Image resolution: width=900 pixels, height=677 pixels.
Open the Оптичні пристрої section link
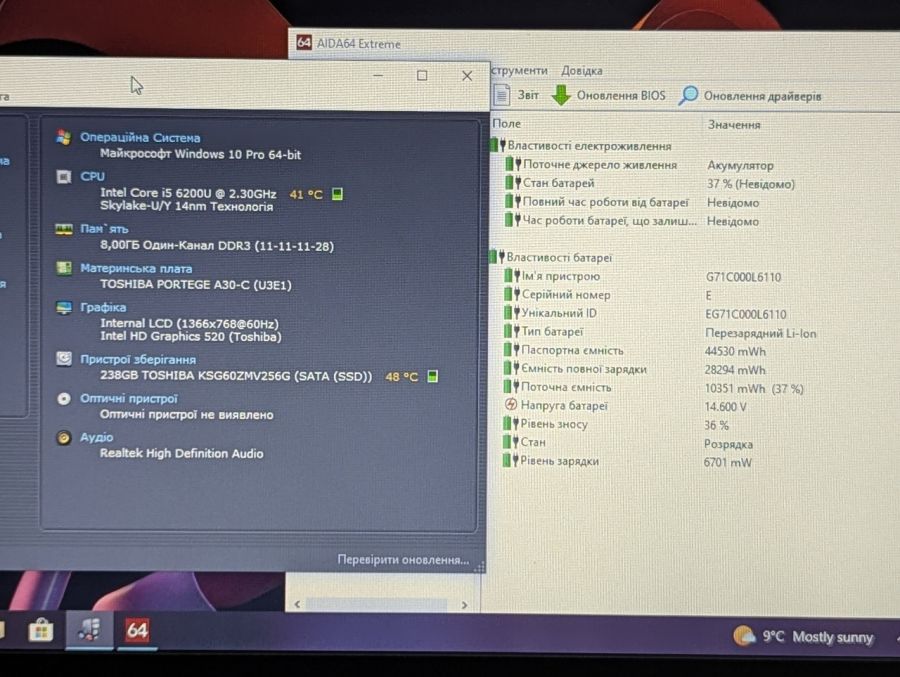click(129, 399)
